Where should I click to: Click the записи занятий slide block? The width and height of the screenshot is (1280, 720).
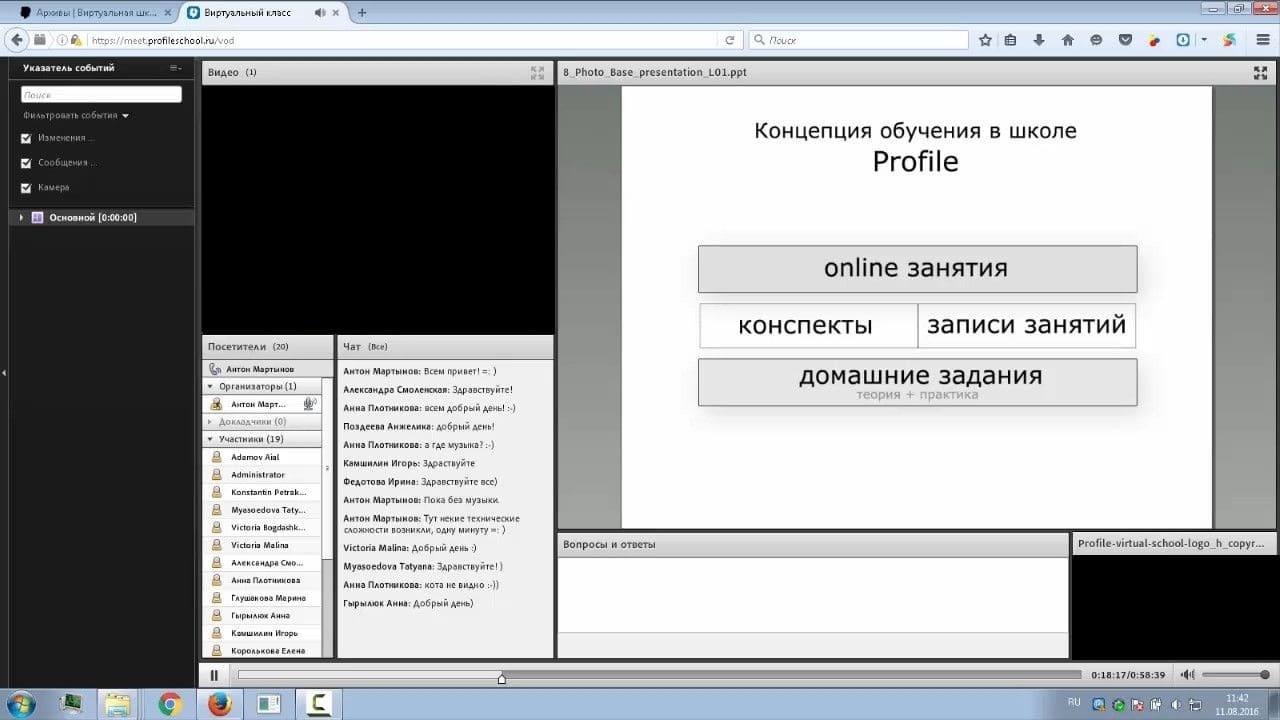pos(1027,326)
